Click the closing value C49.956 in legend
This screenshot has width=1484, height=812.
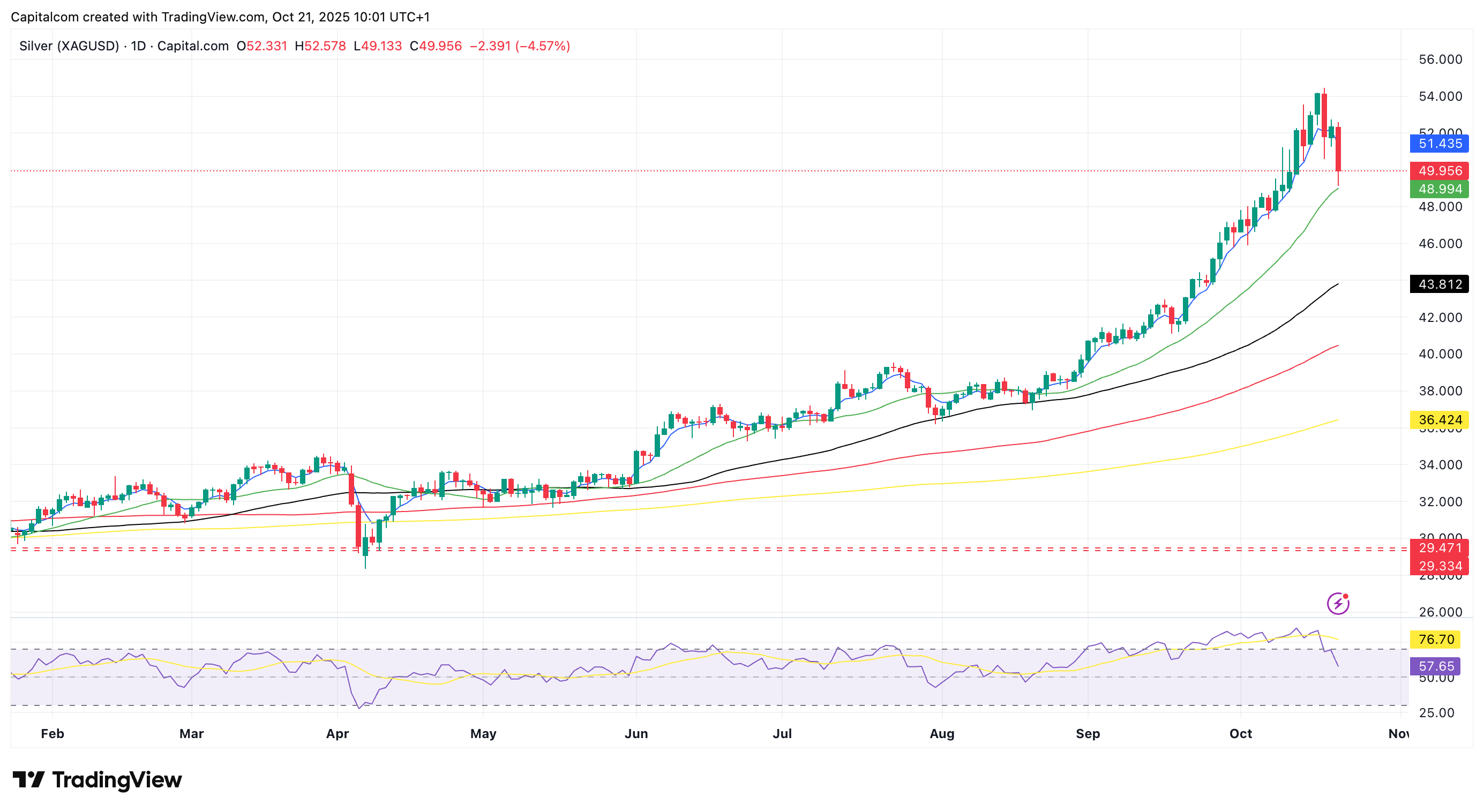(x=436, y=46)
